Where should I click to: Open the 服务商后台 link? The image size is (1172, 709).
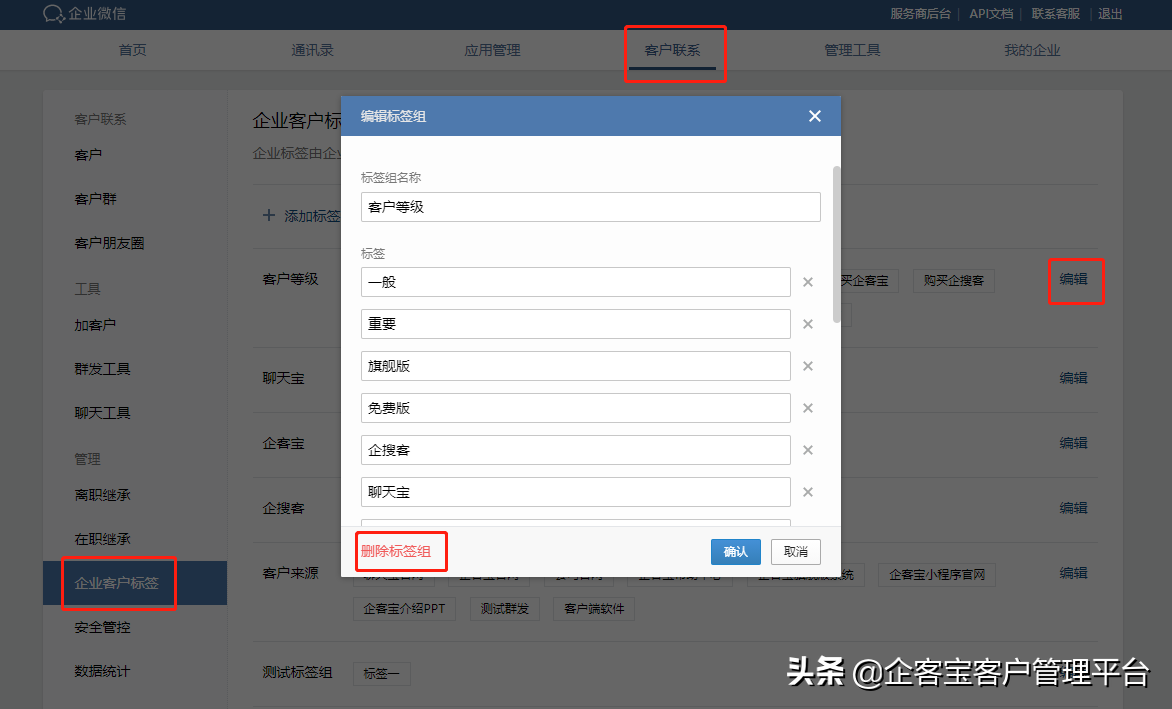point(920,13)
